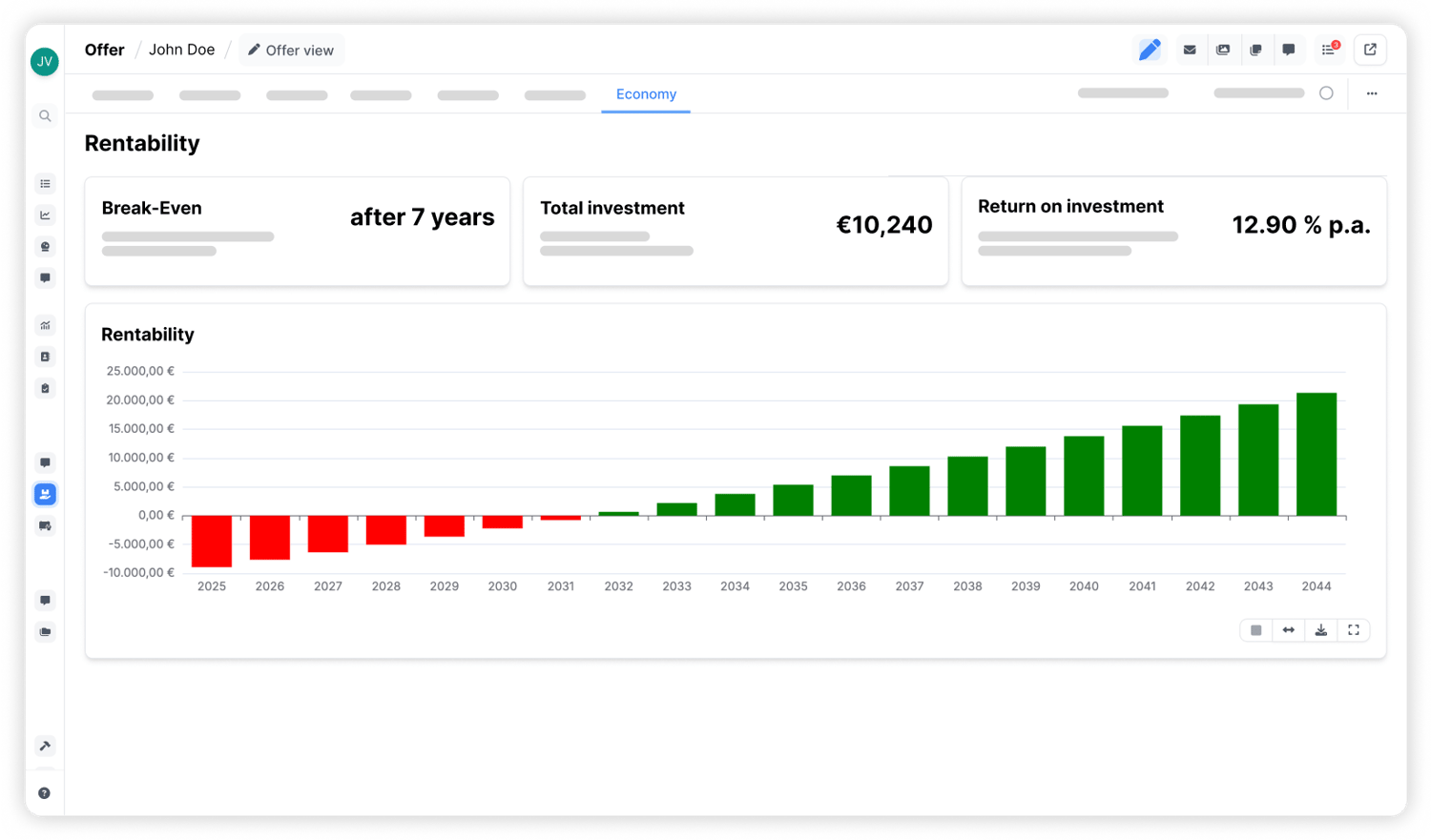Expand Rentability chart to fullscreen
Screen dimensions: 1431x840
click(1354, 630)
